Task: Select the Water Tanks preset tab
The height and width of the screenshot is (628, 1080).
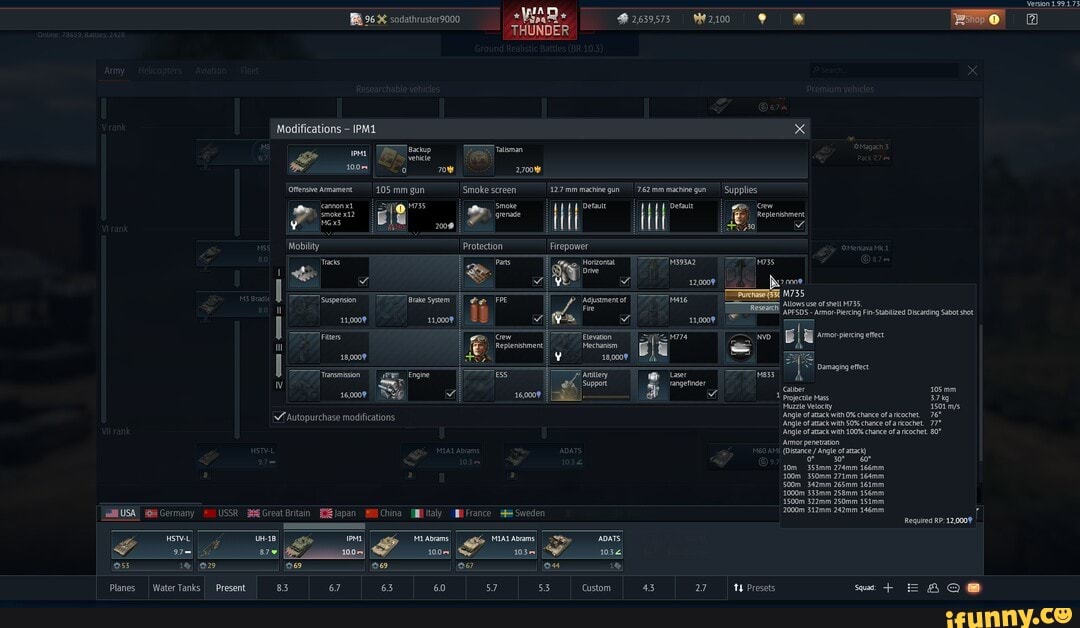Action: [177, 588]
